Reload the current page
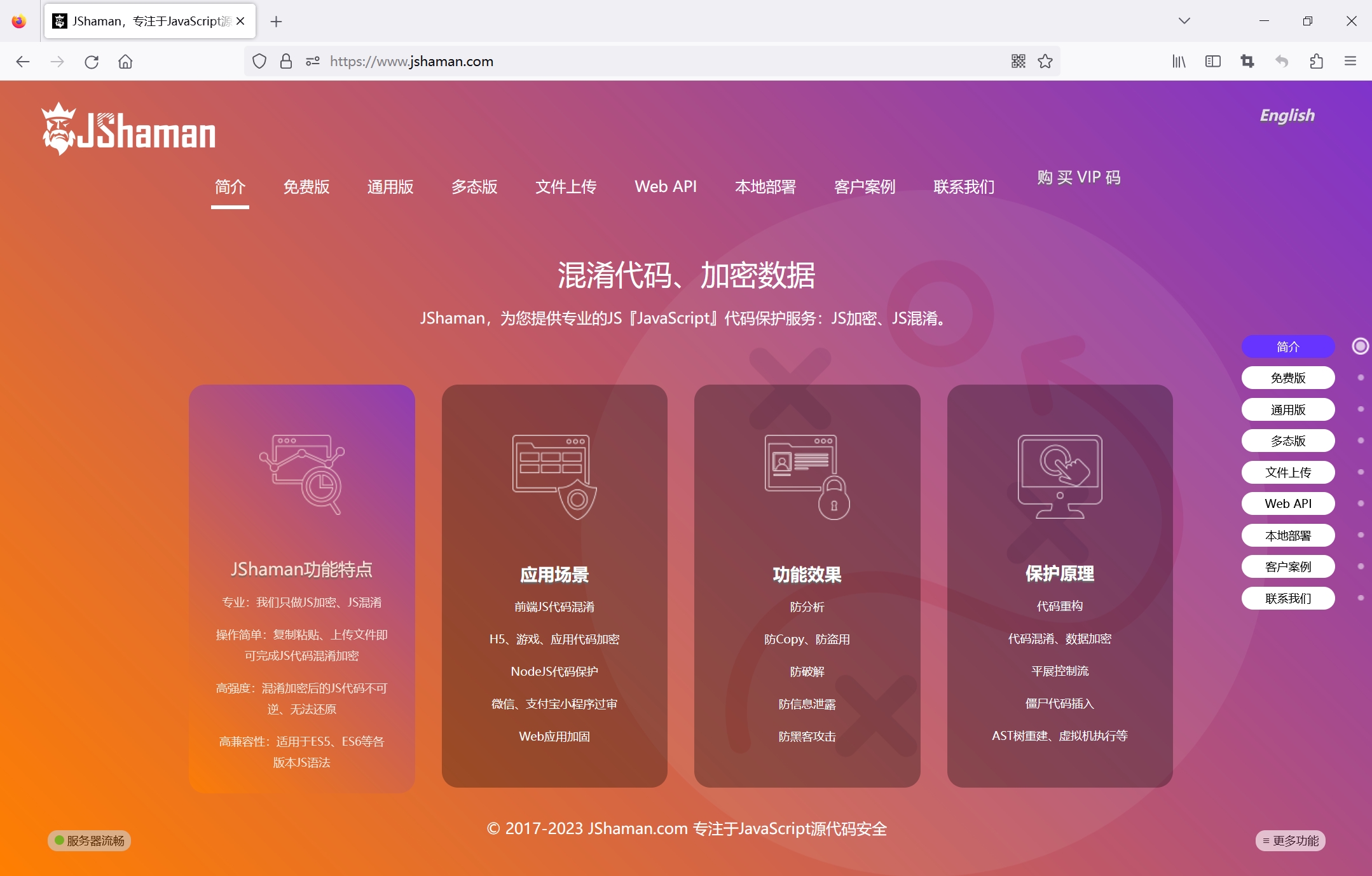The width and height of the screenshot is (1372, 876). click(x=92, y=62)
